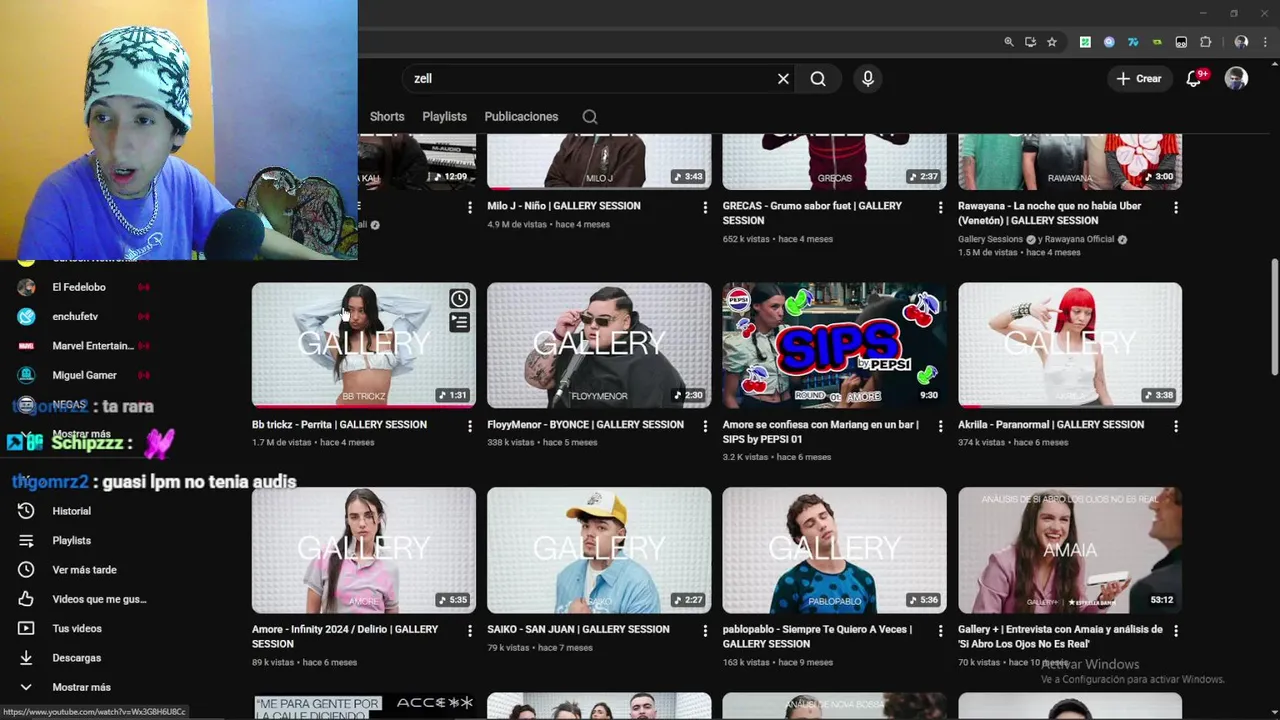Play the Bb trickz - Perrita thumbnail

pos(363,345)
